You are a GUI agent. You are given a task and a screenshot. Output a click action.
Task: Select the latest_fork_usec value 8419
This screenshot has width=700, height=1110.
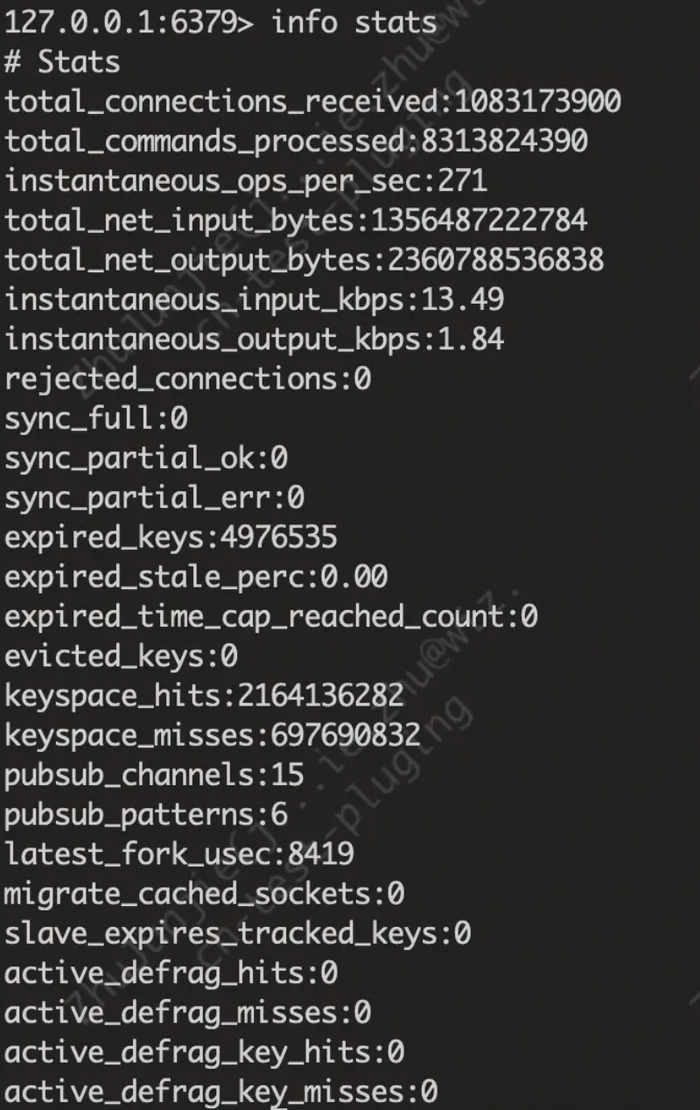tap(321, 855)
